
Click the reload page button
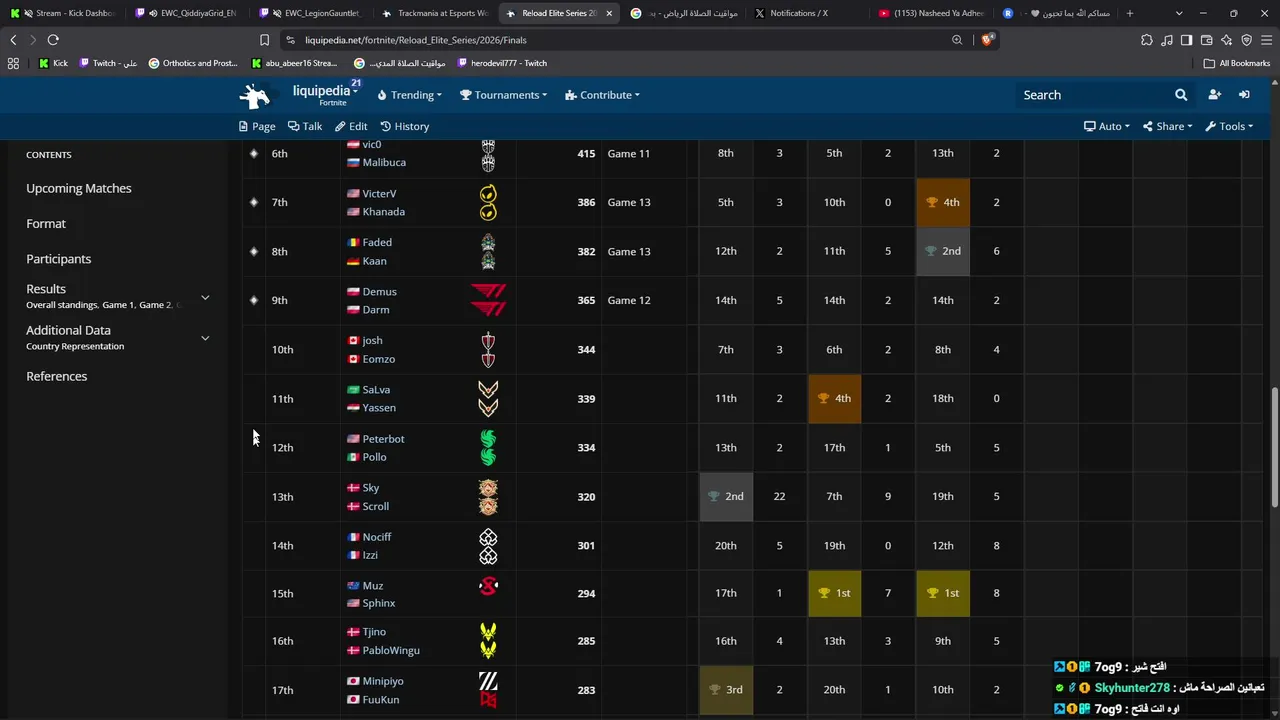tap(53, 40)
